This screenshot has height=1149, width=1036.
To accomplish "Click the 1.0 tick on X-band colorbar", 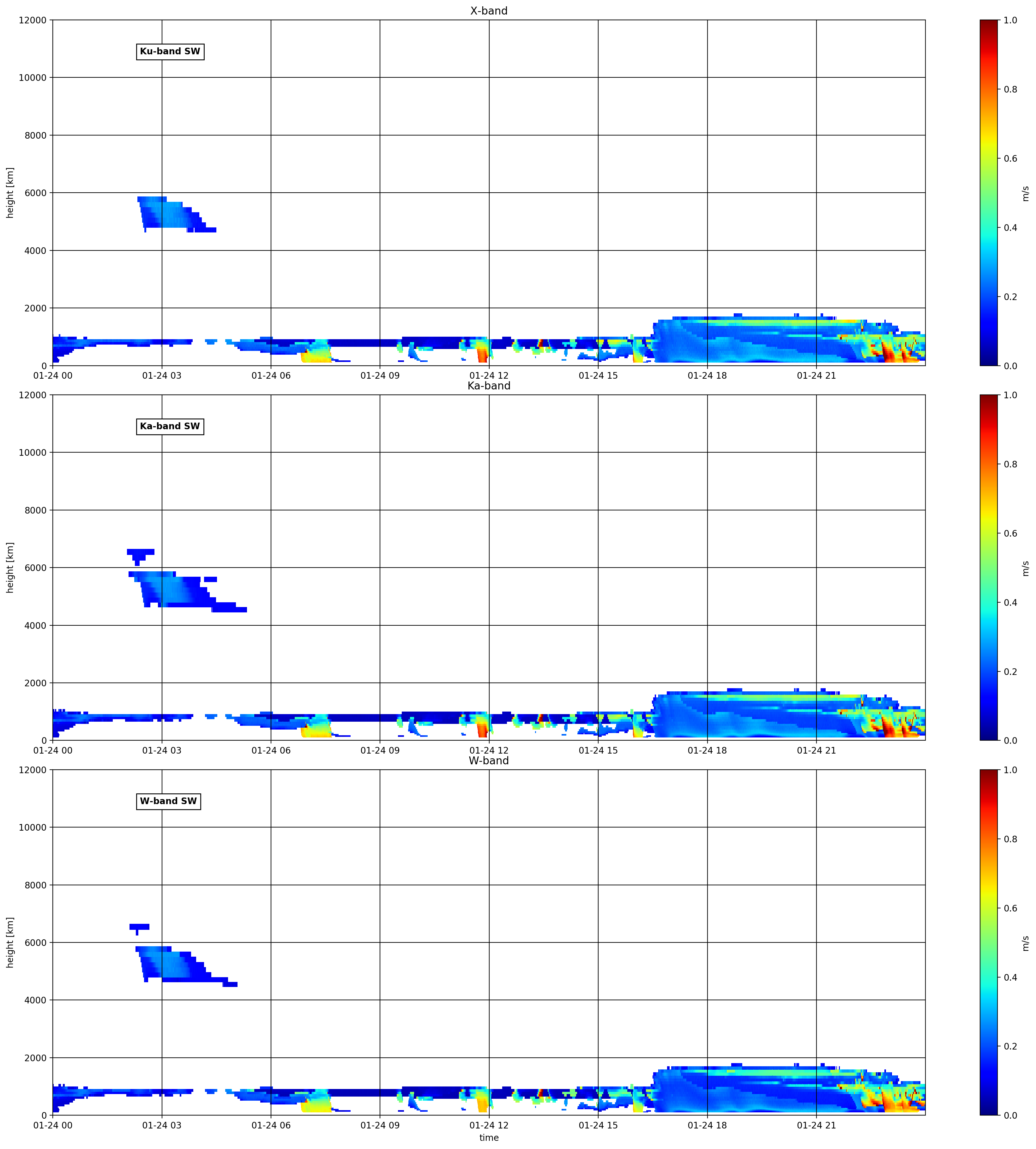I will pos(1010,21).
